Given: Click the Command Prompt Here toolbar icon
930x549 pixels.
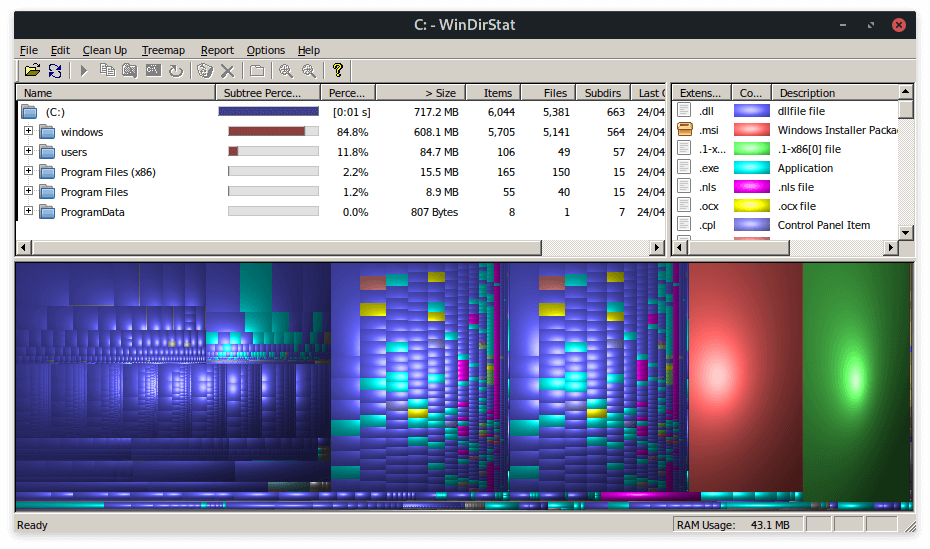Looking at the screenshot, I should coord(153,71).
